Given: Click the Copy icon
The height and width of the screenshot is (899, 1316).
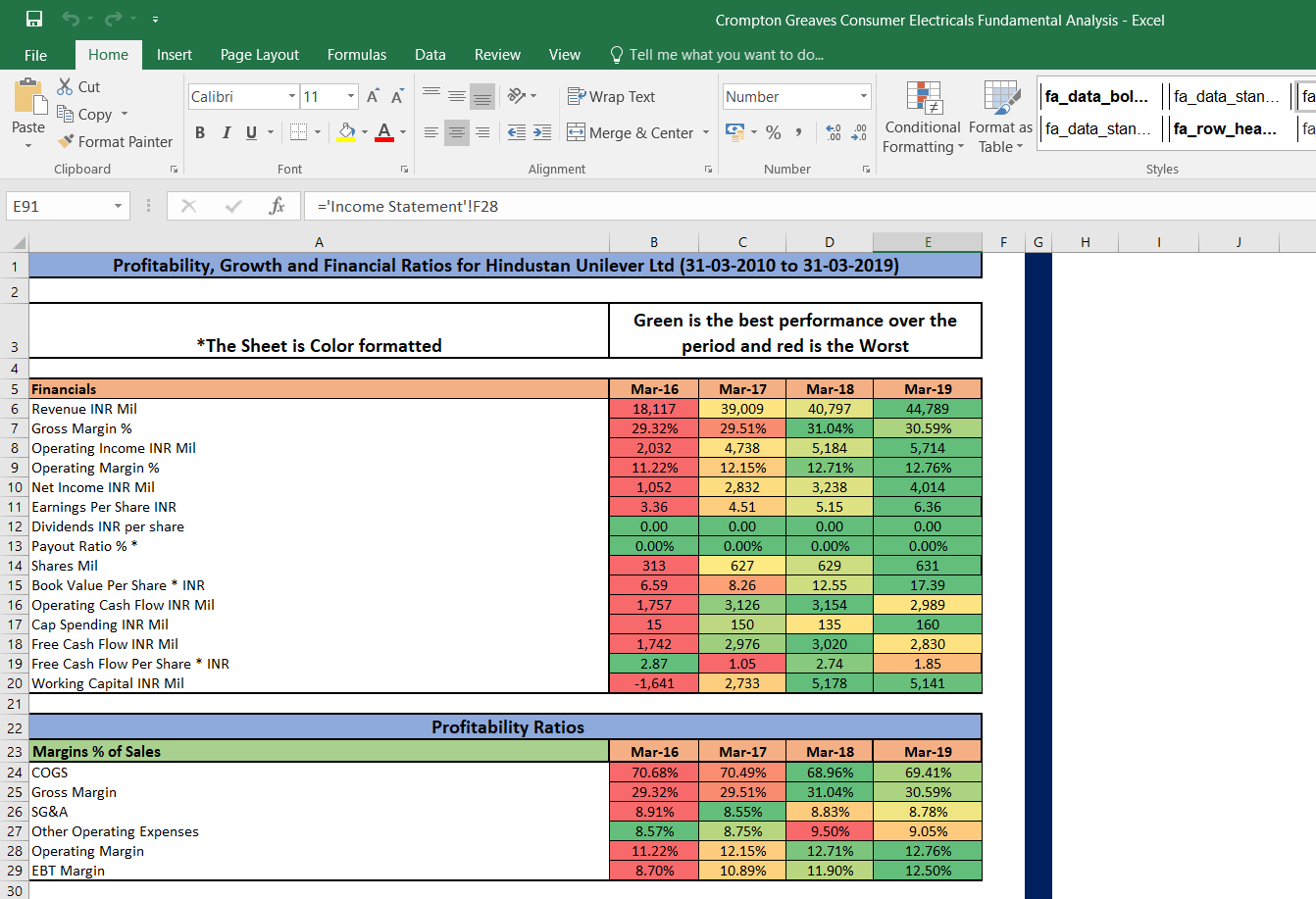Looking at the screenshot, I should [x=65, y=114].
